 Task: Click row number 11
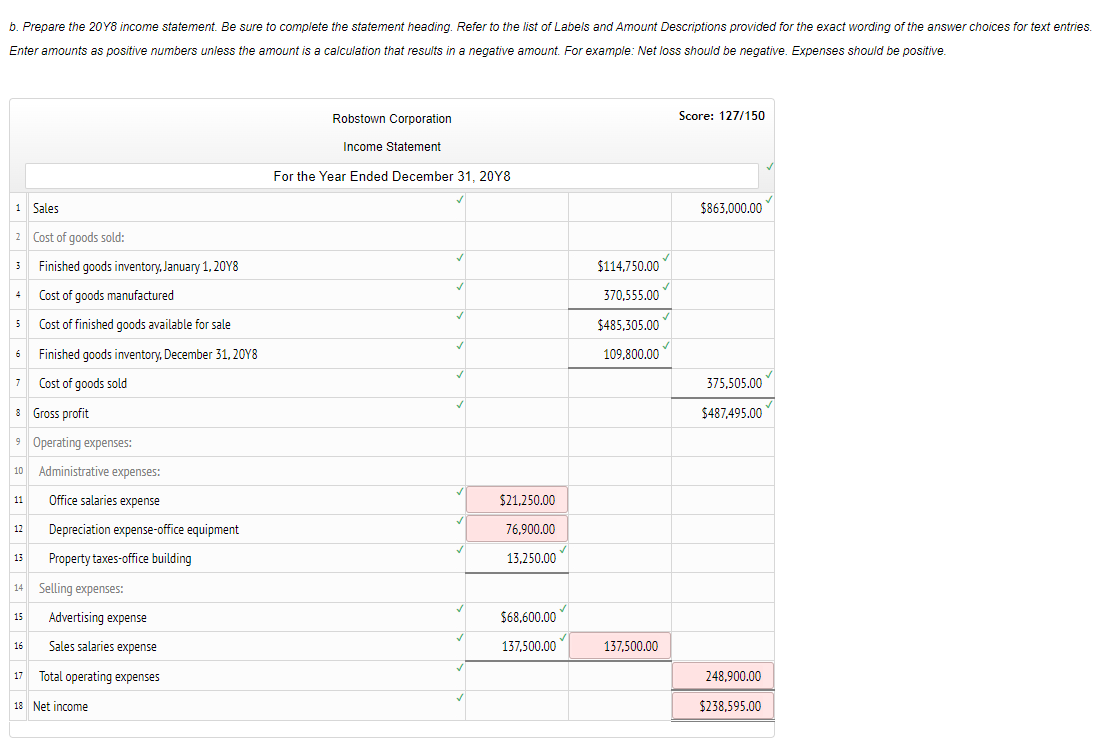(x=18, y=500)
